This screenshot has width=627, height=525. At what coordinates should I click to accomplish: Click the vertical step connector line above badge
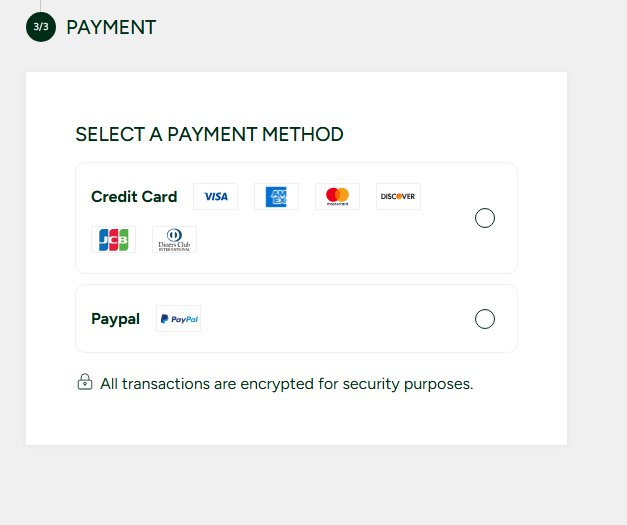click(x=40, y=5)
